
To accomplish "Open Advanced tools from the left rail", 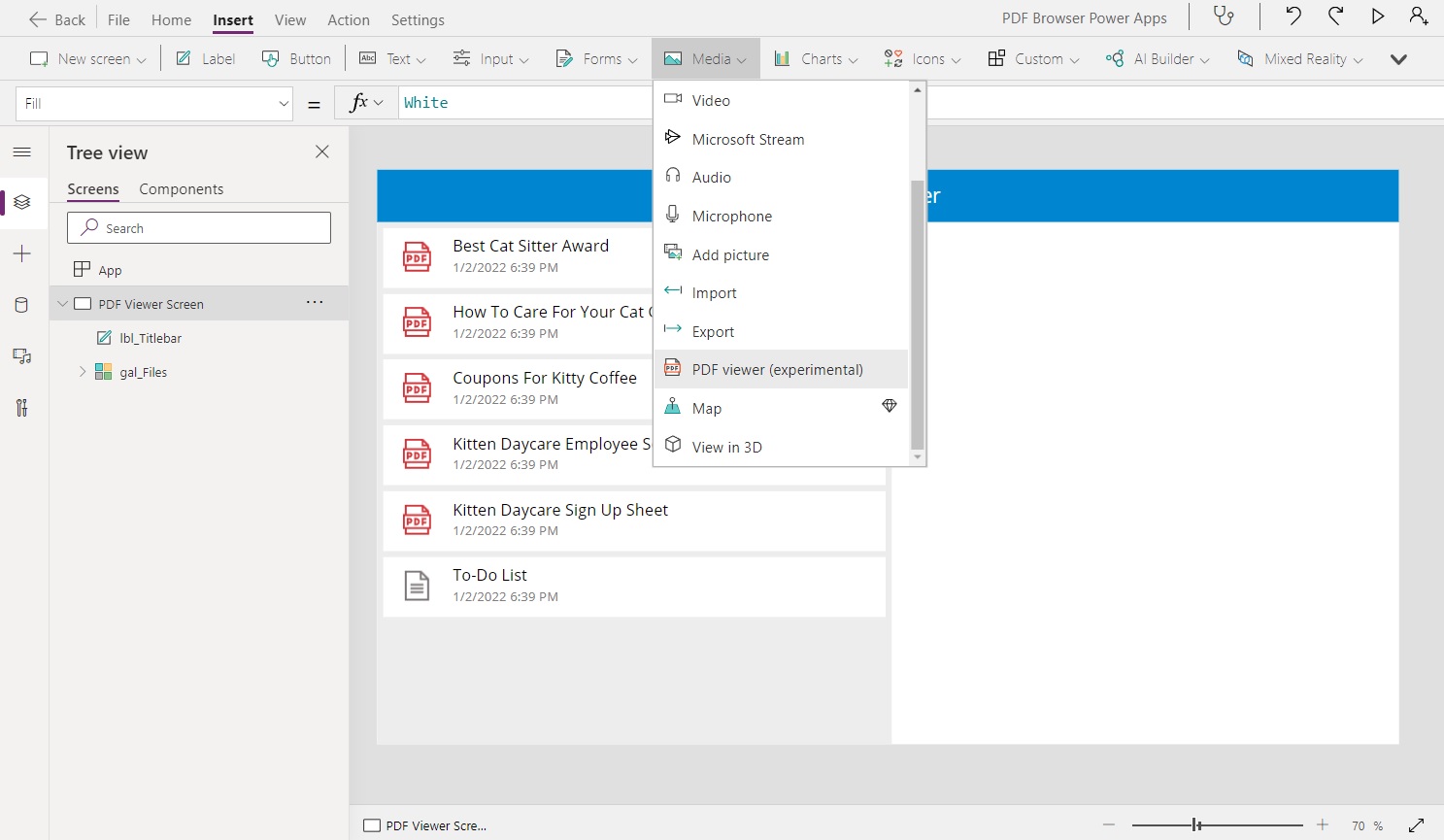I will (21, 407).
